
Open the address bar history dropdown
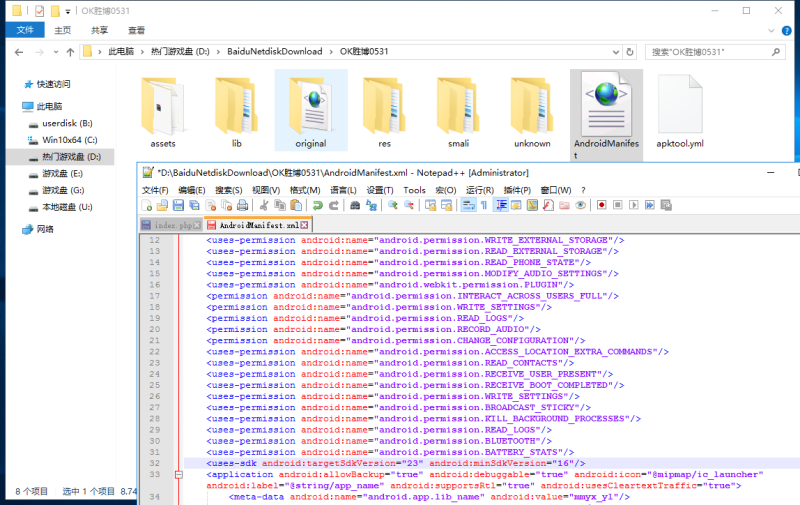pos(616,52)
